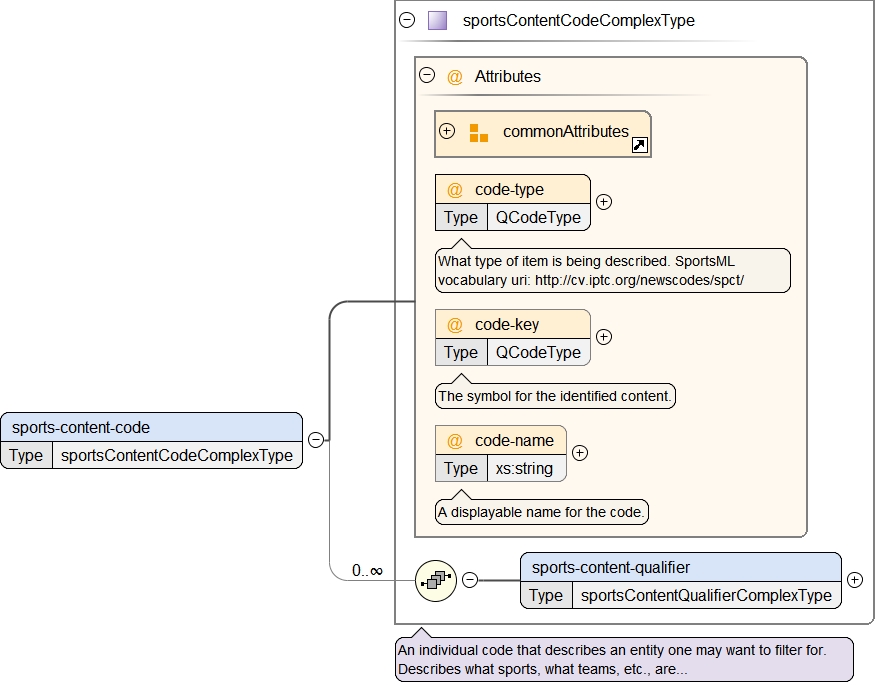This screenshot has width=876, height=685.
Task: Click the @ icon beside Attributes heading
Action: click(455, 77)
